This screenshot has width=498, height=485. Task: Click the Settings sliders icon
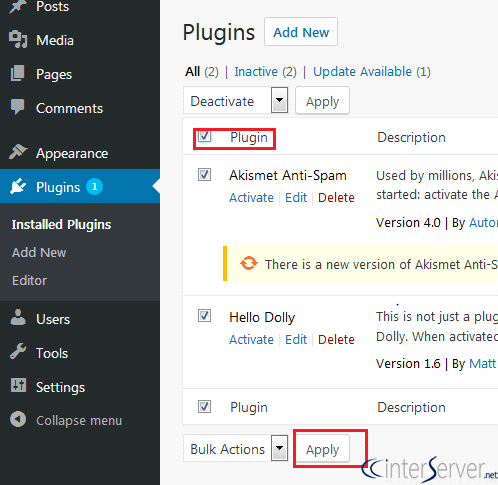coord(18,385)
